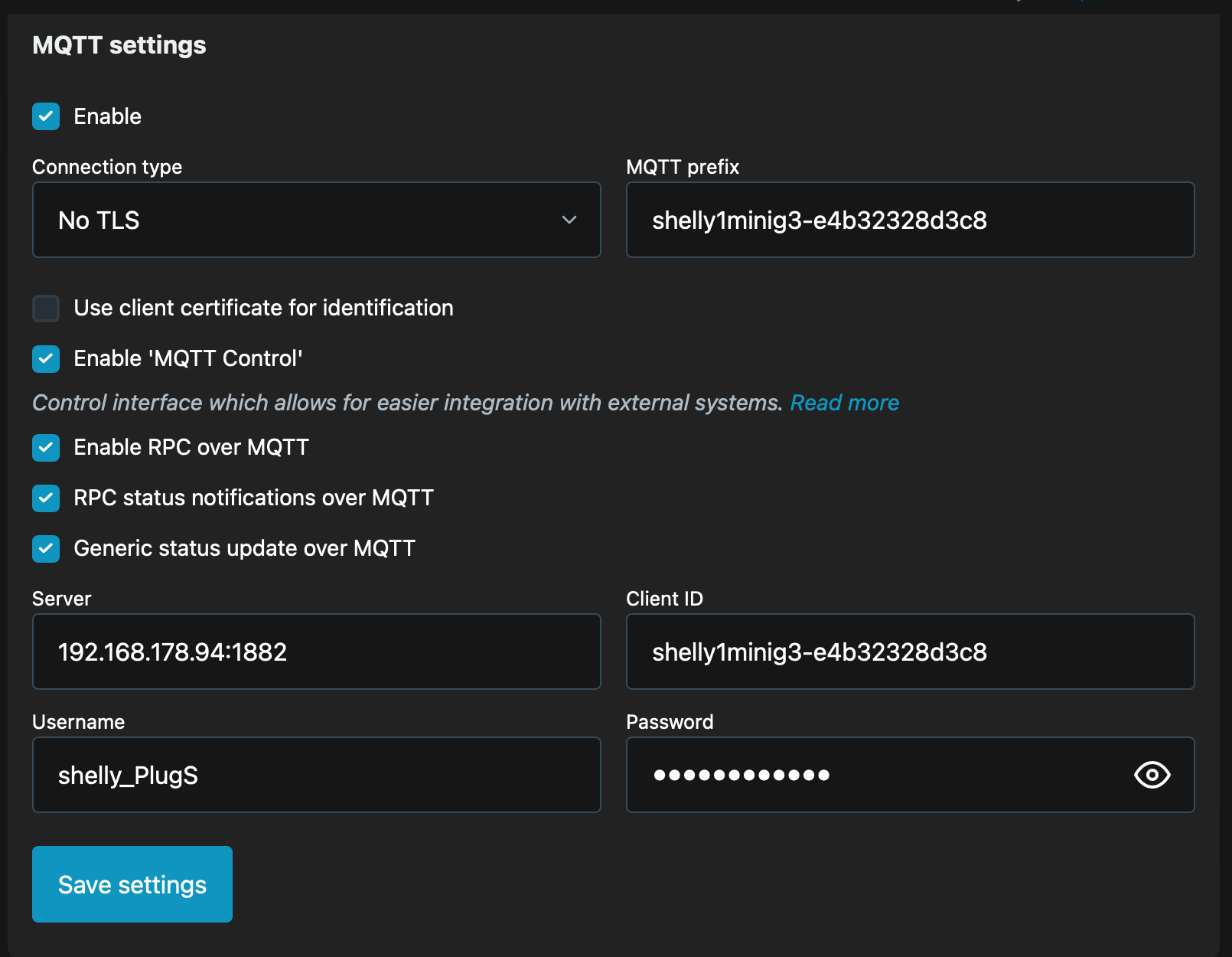Untick the top 'Enable' MQTT checkbox
The height and width of the screenshot is (957, 1232).
click(x=46, y=116)
